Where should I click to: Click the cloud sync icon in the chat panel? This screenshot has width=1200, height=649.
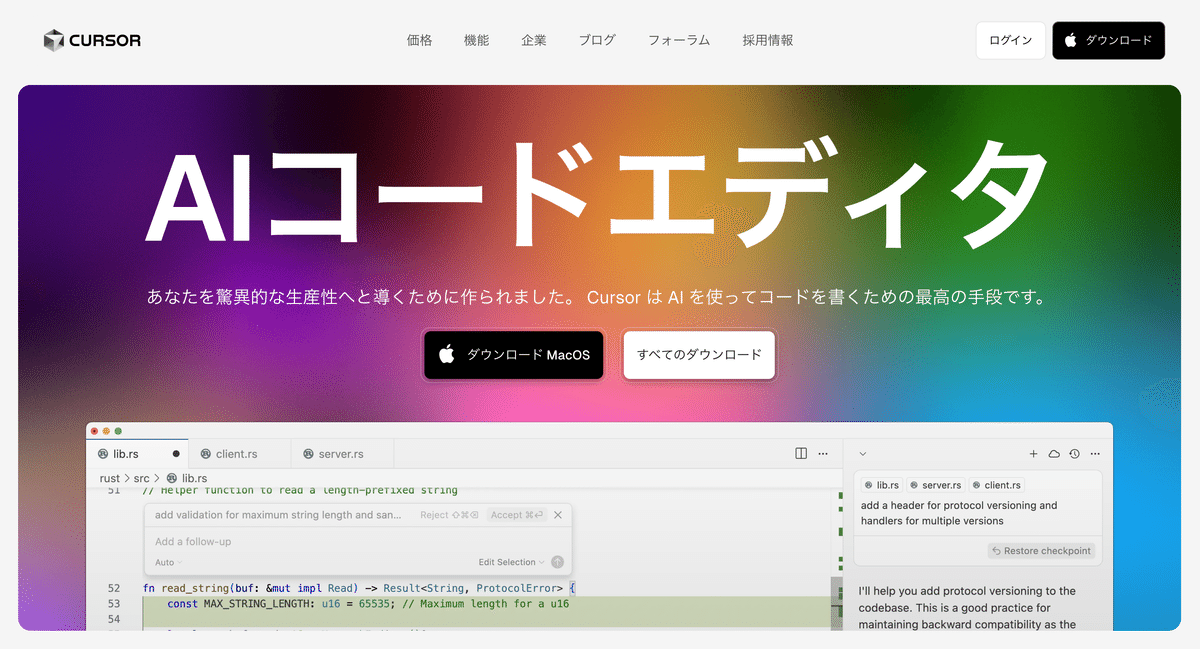(1053, 453)
